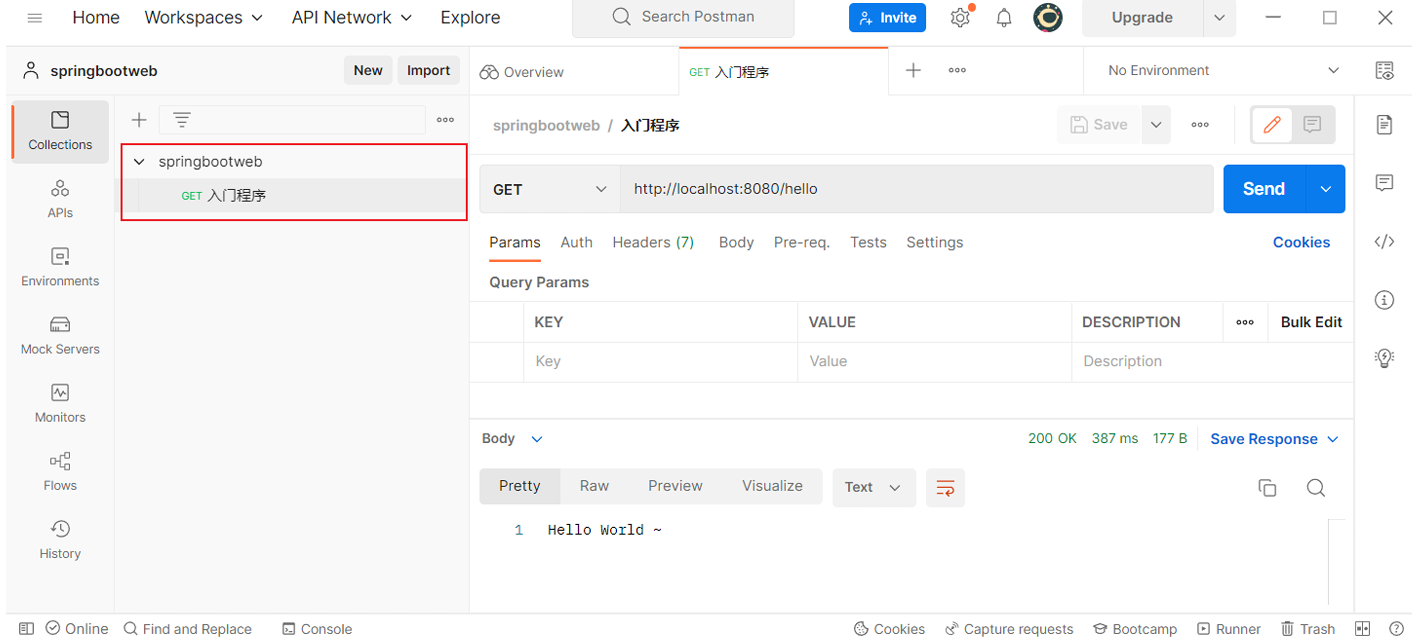The image size is (1412, 644).
Task: Select the Auth tab
Action: (x=576, y=242)
